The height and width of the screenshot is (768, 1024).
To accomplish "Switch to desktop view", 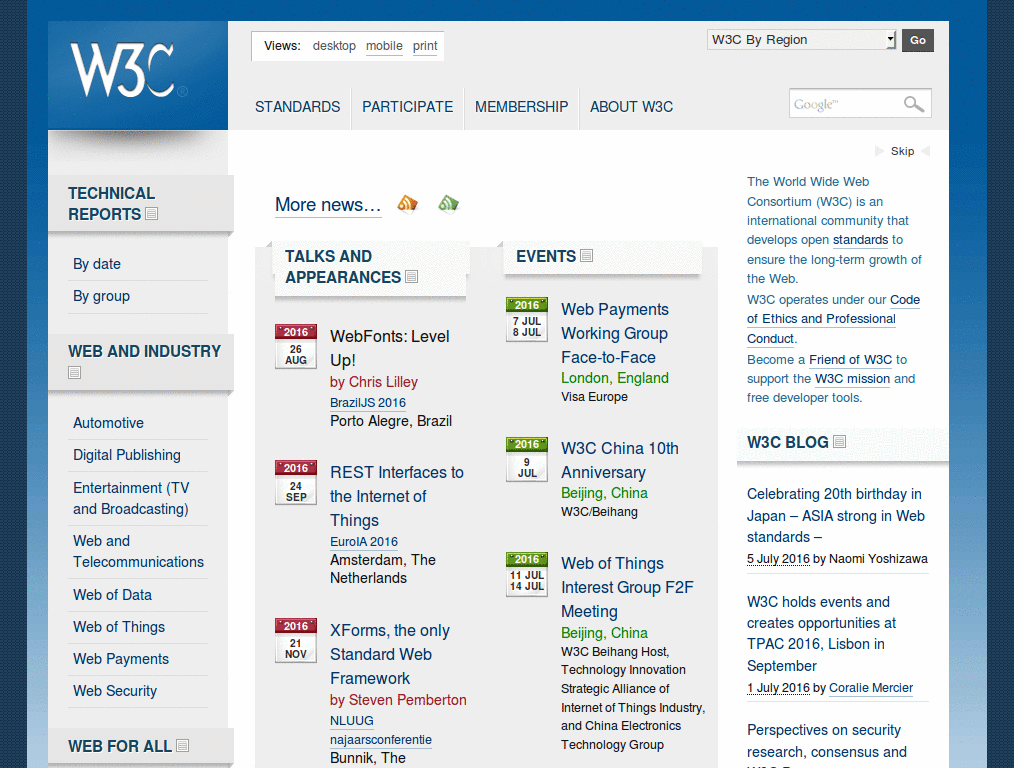I will click(x=334, y=46).
